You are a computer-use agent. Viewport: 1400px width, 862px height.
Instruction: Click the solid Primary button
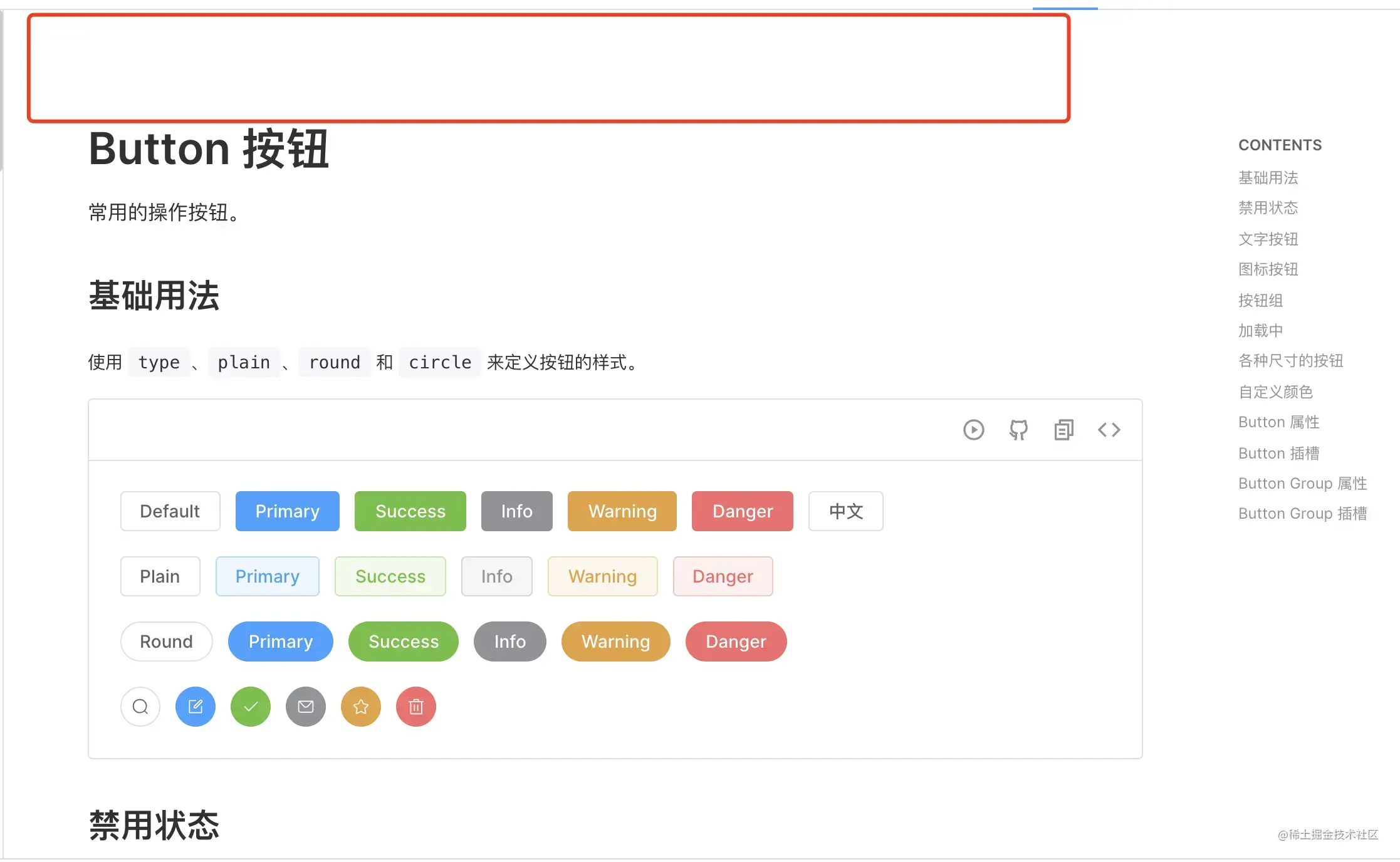(287, 511)
